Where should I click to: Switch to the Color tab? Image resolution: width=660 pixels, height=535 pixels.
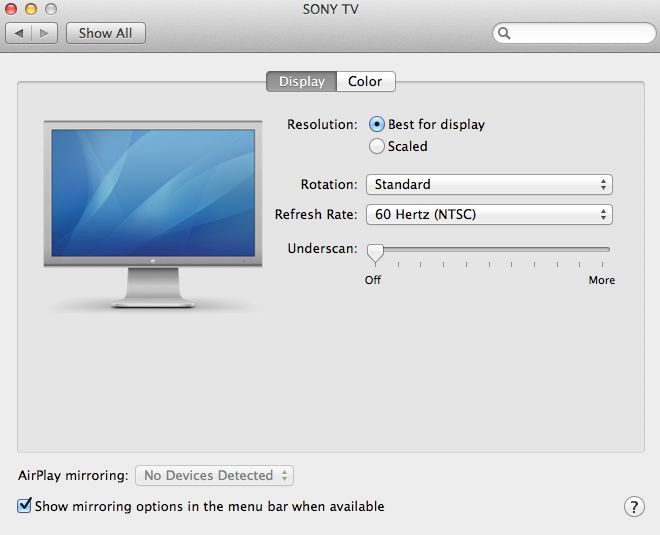pyautogui.click(x=366, y=81)
